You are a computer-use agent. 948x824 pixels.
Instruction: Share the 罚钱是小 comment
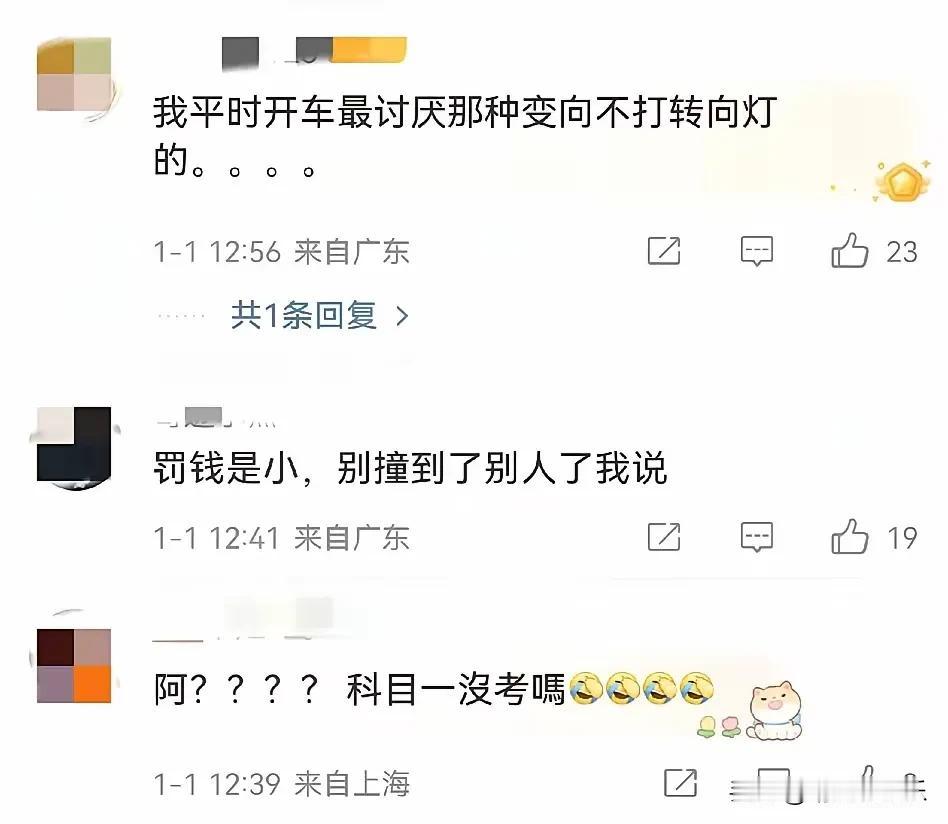click(x=664, y=537)
